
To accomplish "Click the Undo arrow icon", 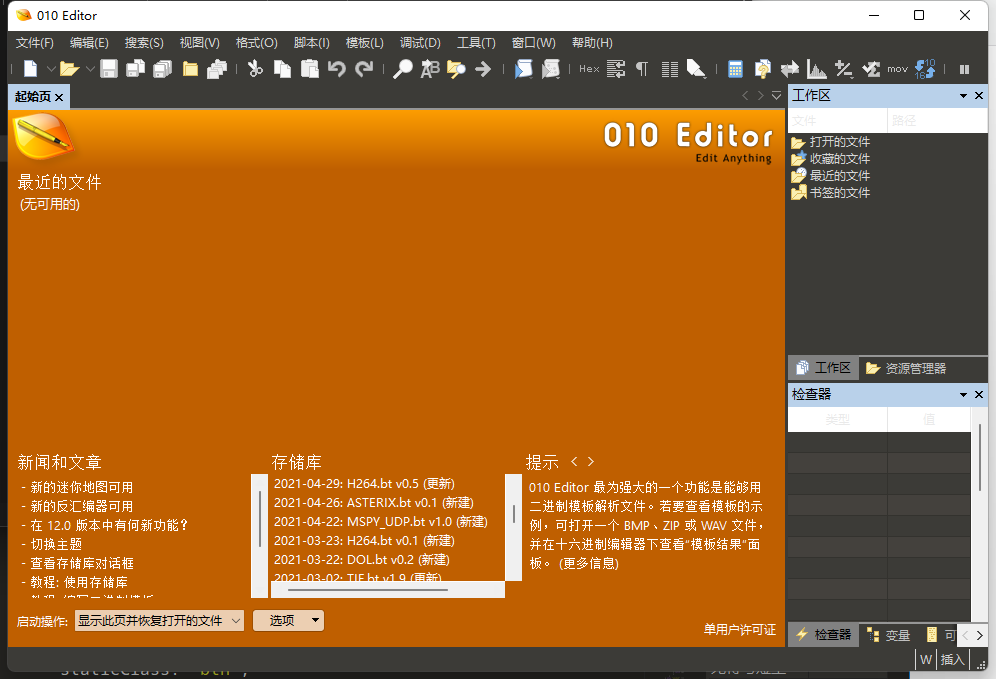I will tap(337, 69).
